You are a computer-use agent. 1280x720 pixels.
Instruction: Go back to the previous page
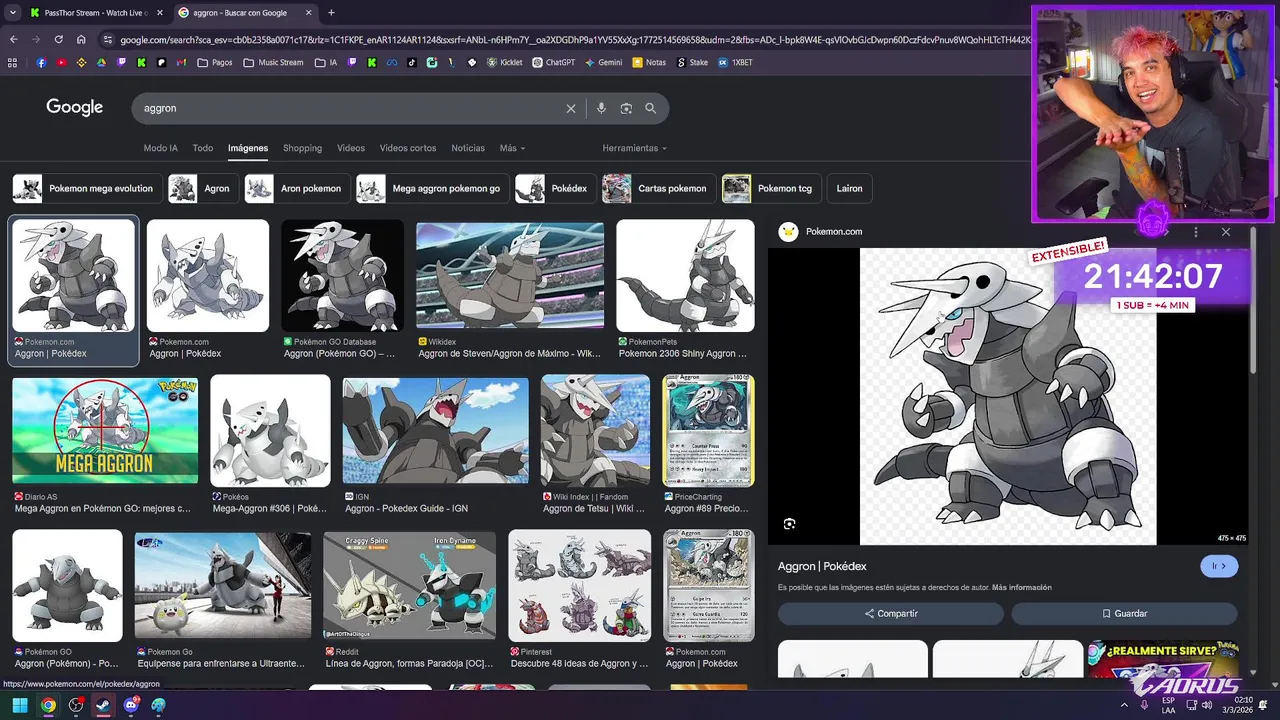[13, 39]
